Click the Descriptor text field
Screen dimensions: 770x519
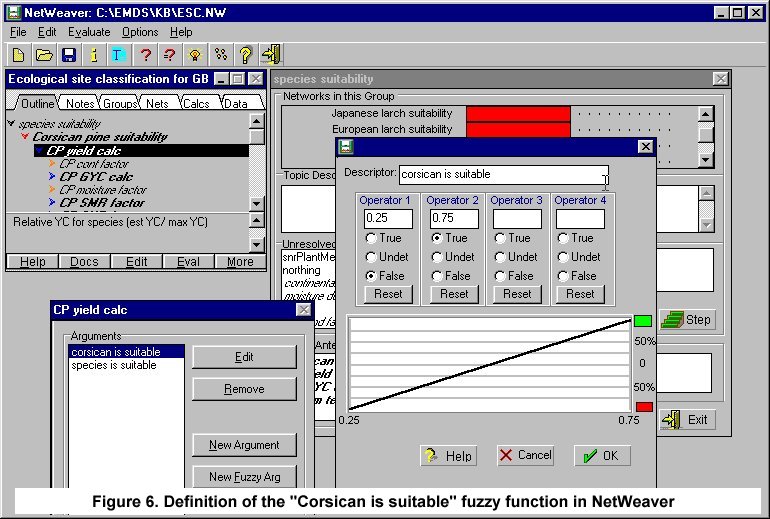pos(504,175)
